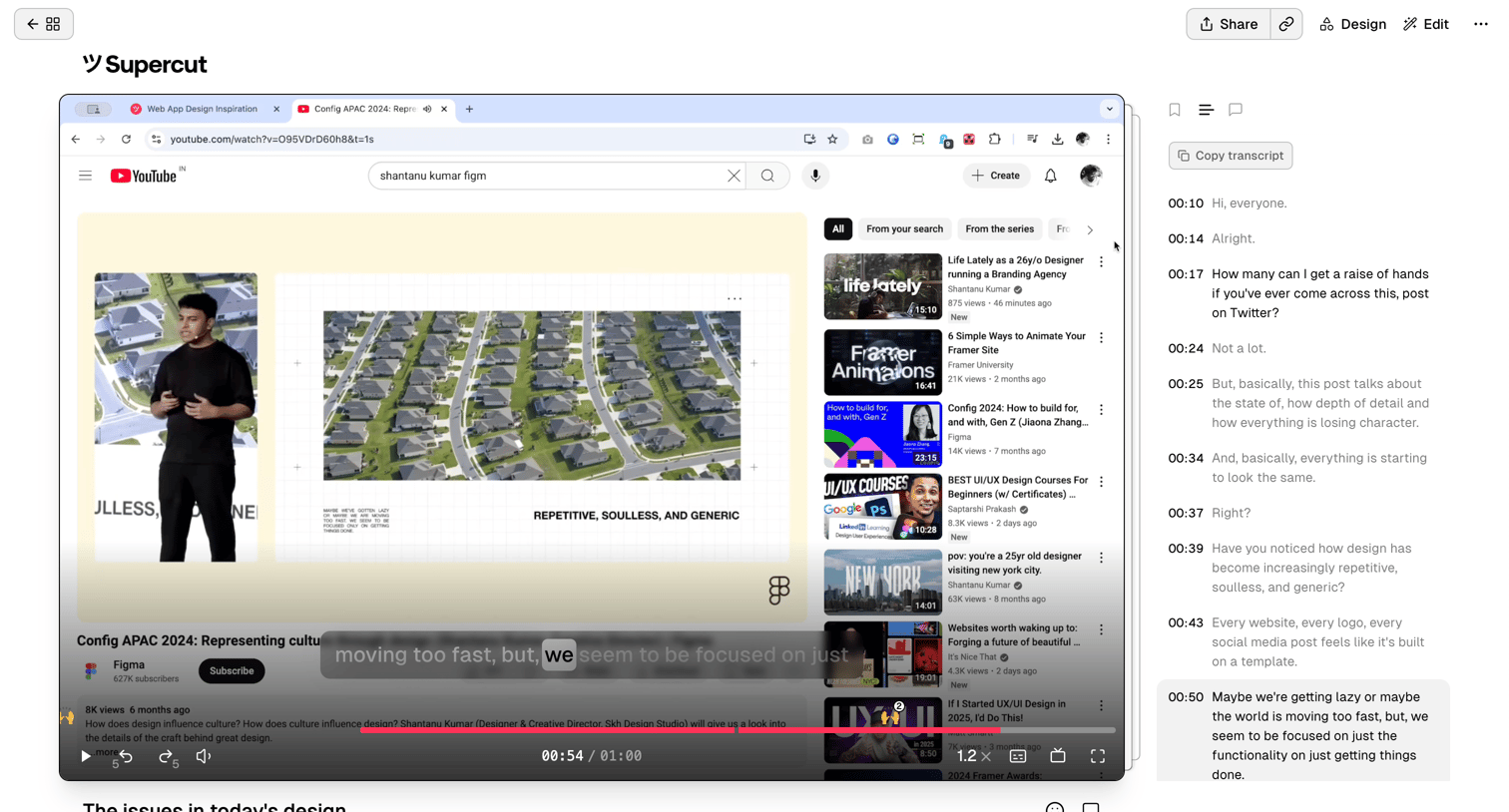Viewport: 1509px width, 812px height.
Task: Play the video
Action: 86,756
